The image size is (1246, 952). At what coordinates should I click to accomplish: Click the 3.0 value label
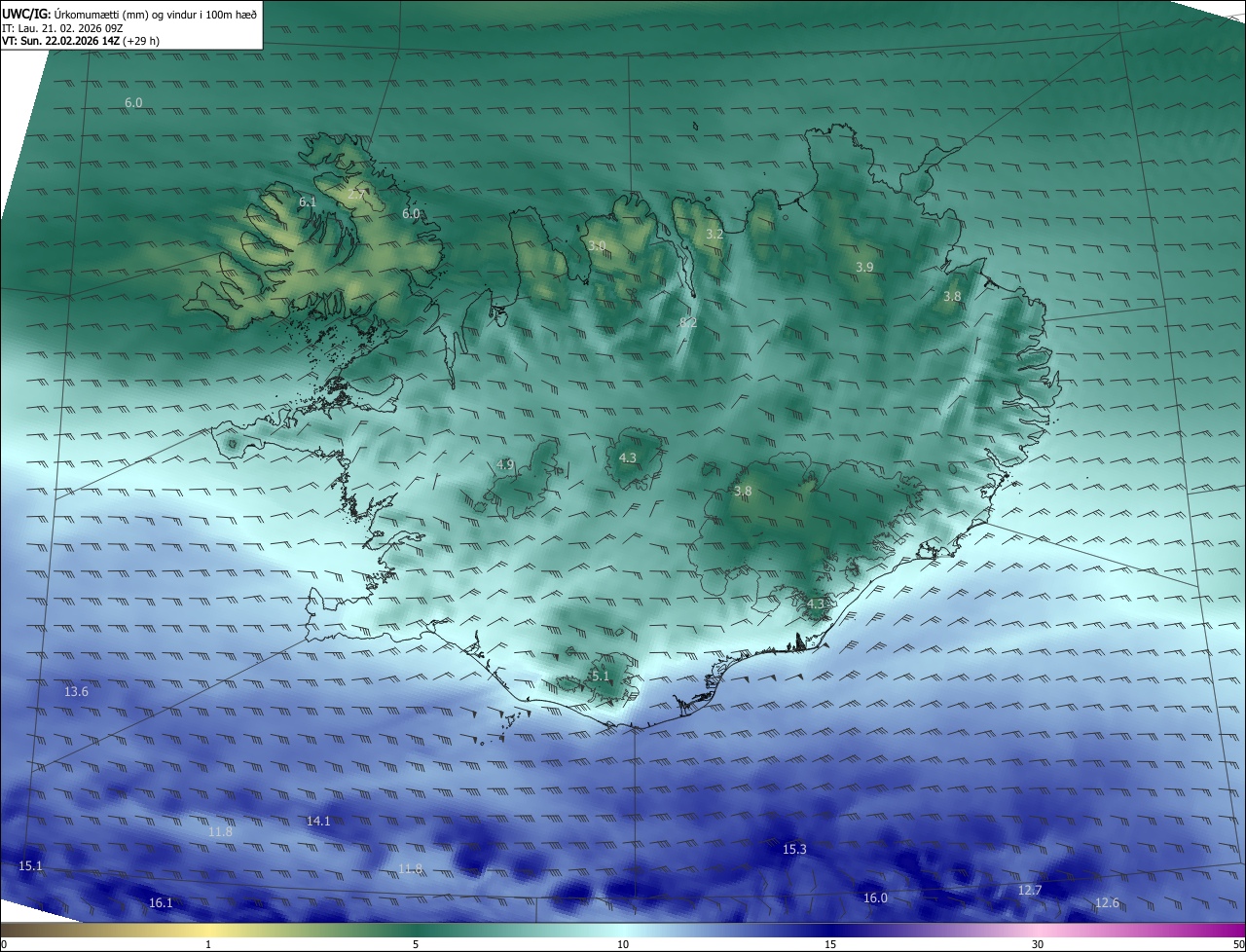click(597, 246)
